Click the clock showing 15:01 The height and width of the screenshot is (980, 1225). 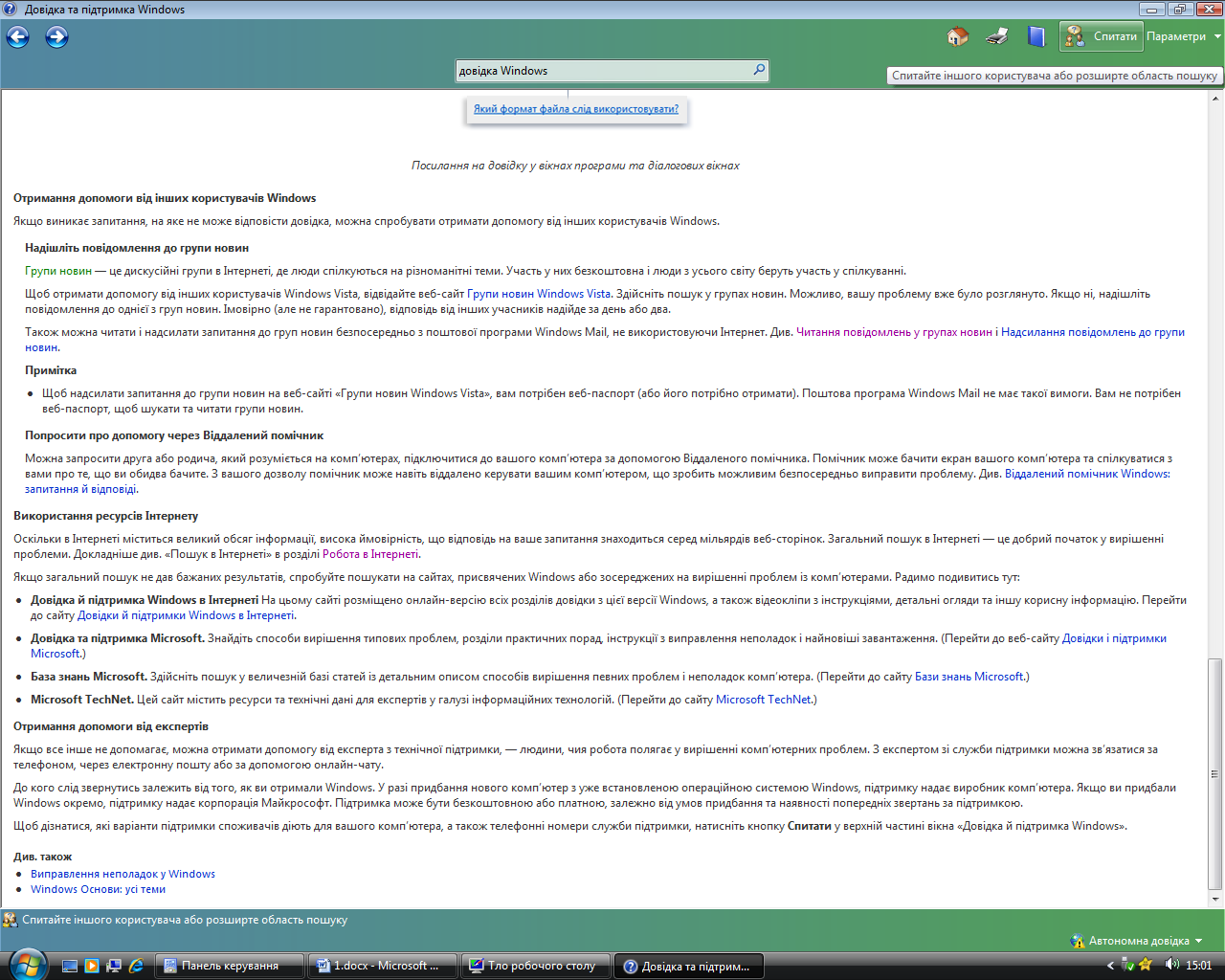[x=1198, y=966]
